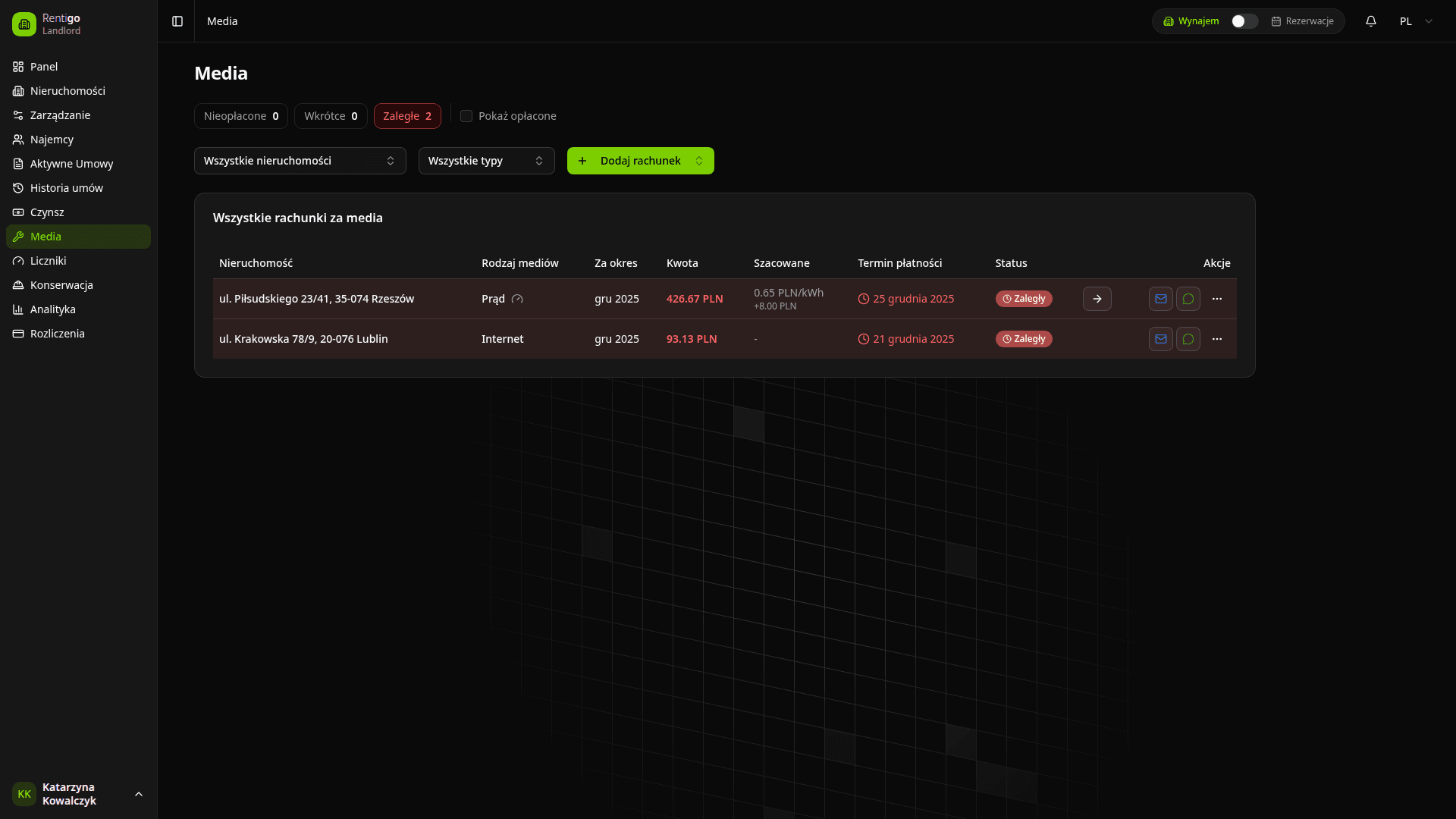Expand the Wszystkie typy dropdown
1456x819 pixels.
pos(486,161)
